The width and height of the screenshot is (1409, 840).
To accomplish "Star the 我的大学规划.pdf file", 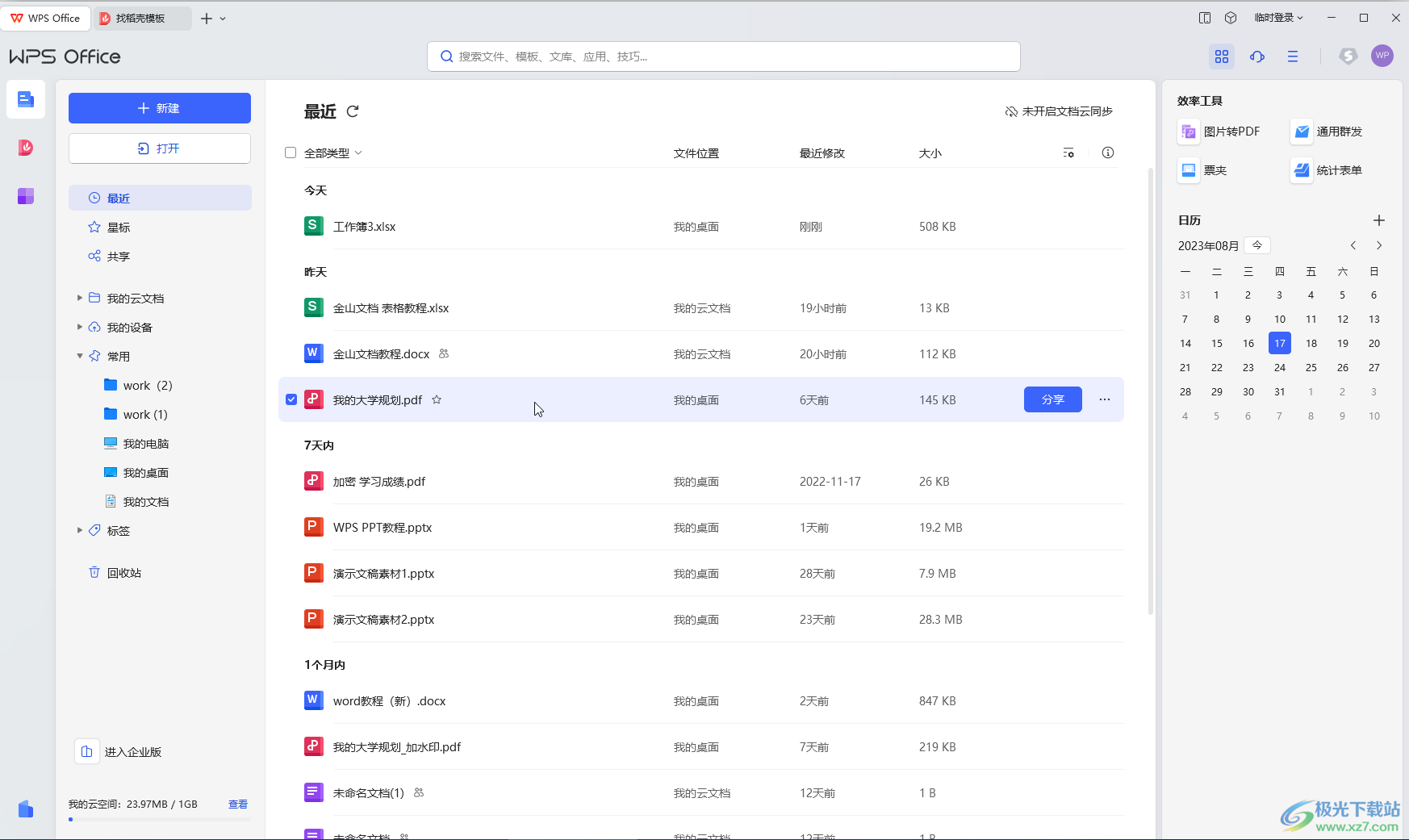I will coord(437,399).
